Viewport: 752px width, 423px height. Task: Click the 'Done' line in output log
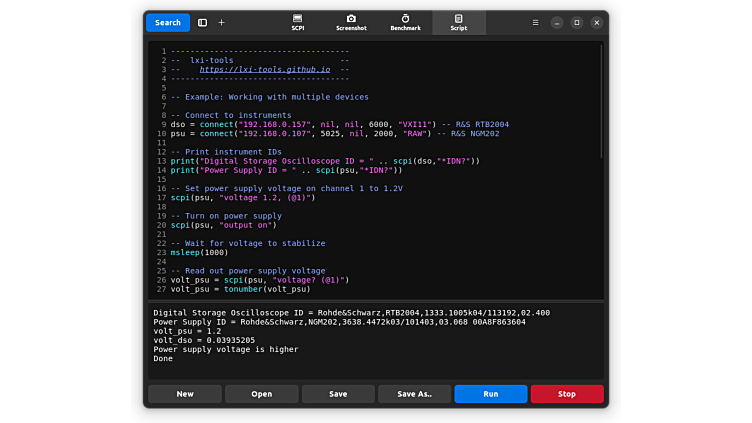pyautogui.click(x=163, y=358)
